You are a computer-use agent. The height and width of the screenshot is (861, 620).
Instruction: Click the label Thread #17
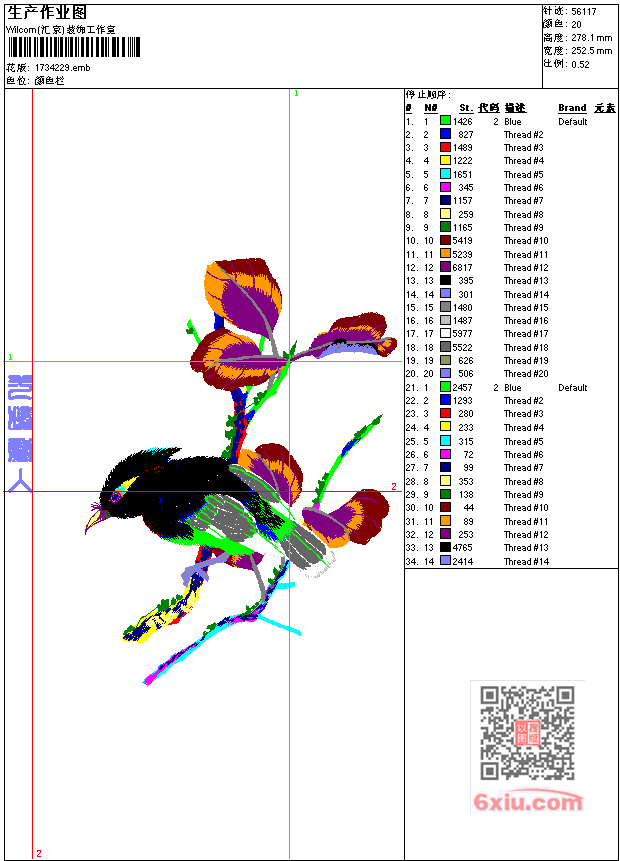pyautogui.click(x=526, y=334)
